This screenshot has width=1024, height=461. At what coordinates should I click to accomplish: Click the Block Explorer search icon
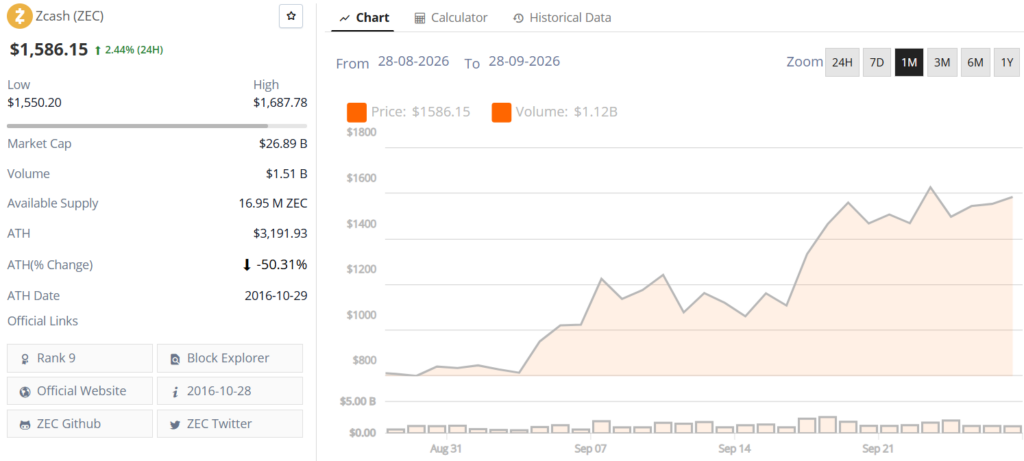175,358
